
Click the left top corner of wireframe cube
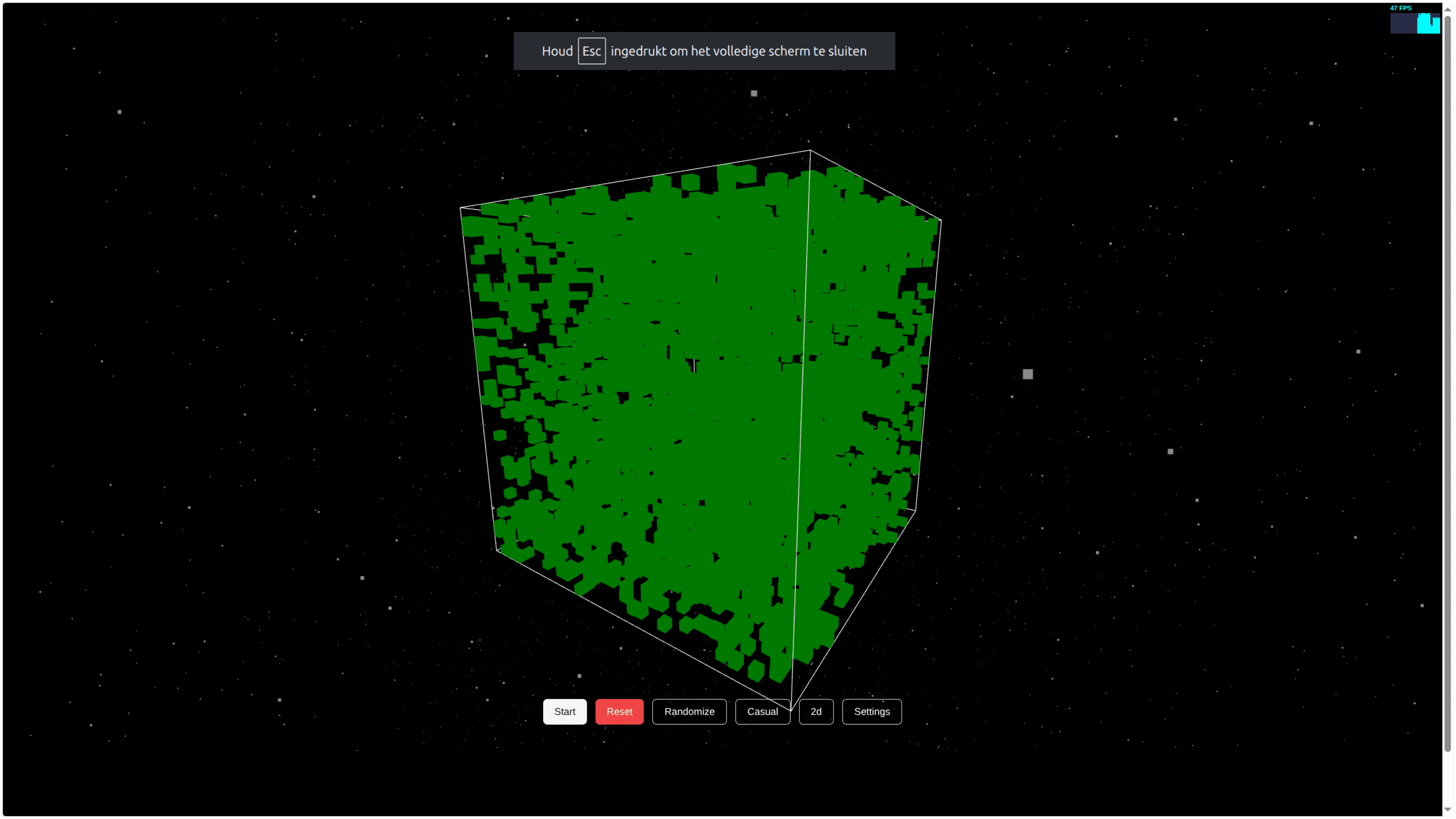pos(461,208)
